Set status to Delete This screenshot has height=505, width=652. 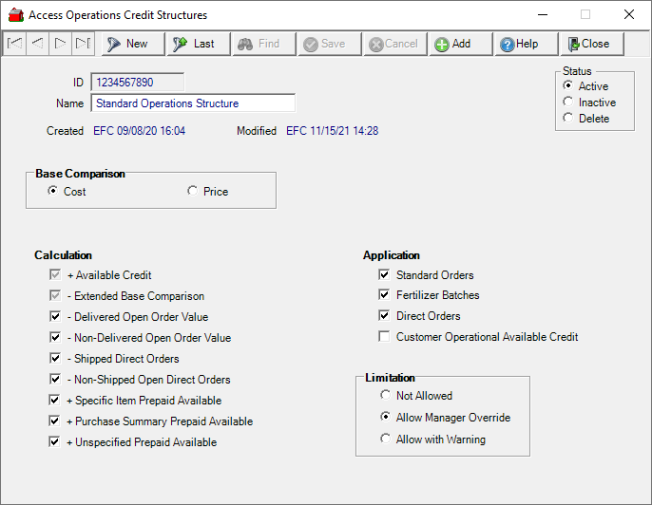point(568,118)
